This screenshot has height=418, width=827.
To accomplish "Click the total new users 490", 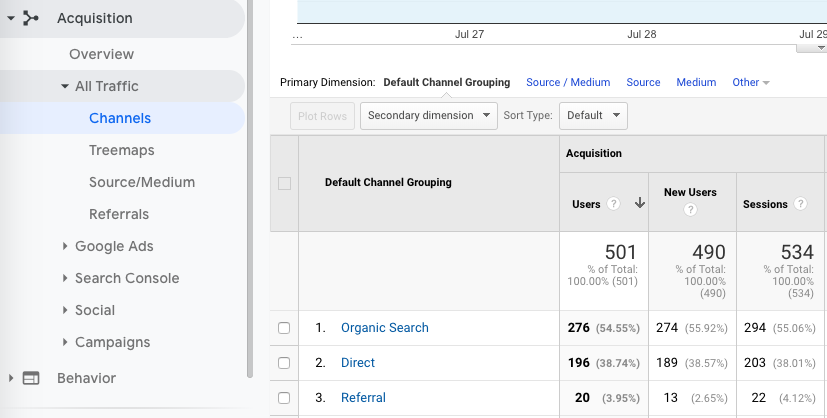I will pos(709,252).
